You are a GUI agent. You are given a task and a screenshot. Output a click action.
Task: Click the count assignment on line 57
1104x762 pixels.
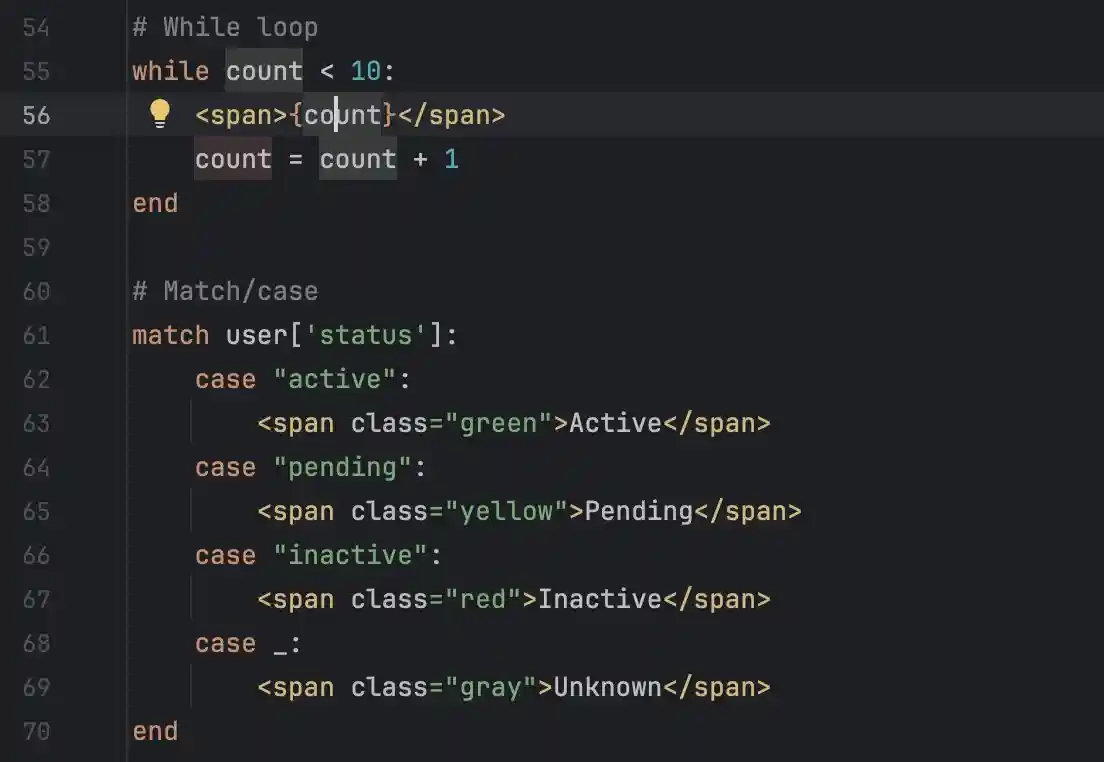click(x=233, y=158)
